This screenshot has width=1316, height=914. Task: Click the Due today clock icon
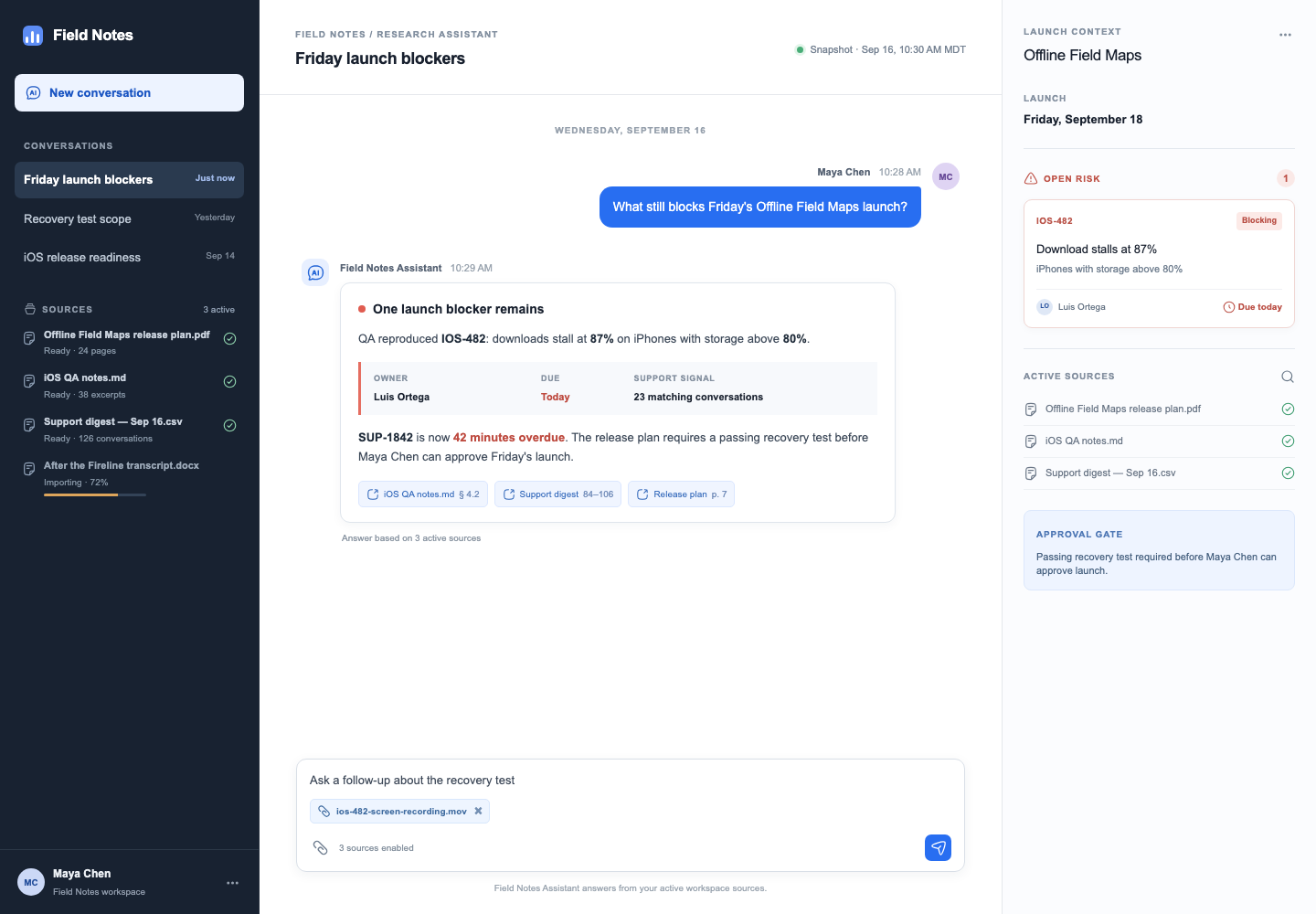pos(1229,307)
